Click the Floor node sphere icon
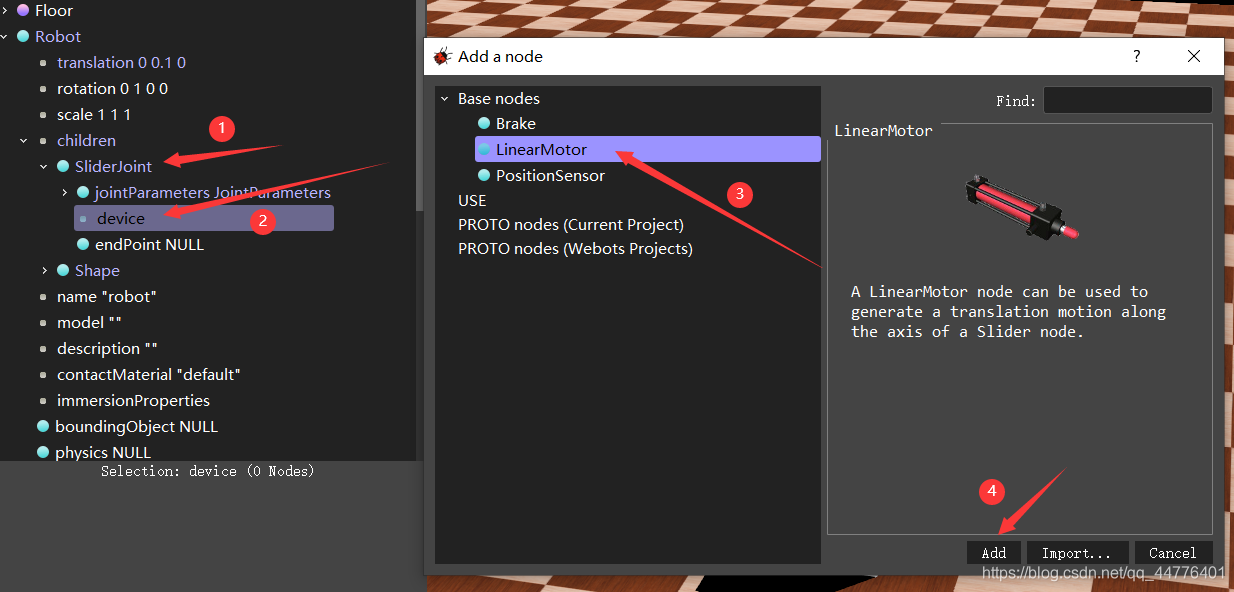This screenshot has height=592, width=1234. click(23, 10)
